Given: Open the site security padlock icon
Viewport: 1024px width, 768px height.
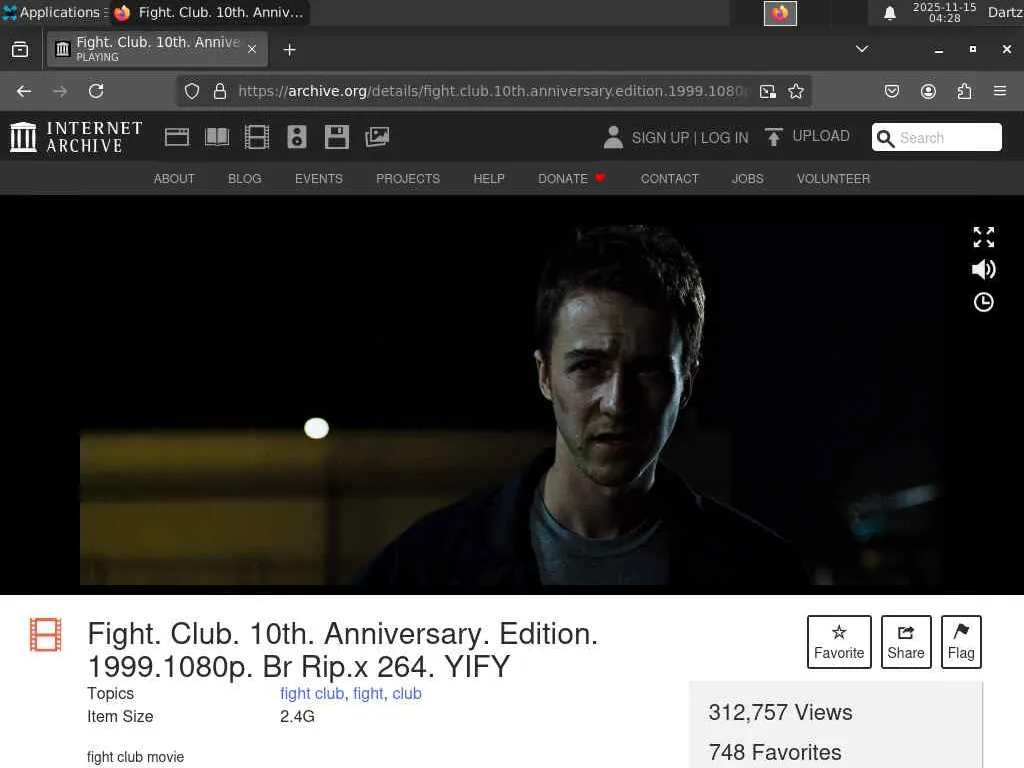Looking at the screenshot, I should click(x=220, y=91).
